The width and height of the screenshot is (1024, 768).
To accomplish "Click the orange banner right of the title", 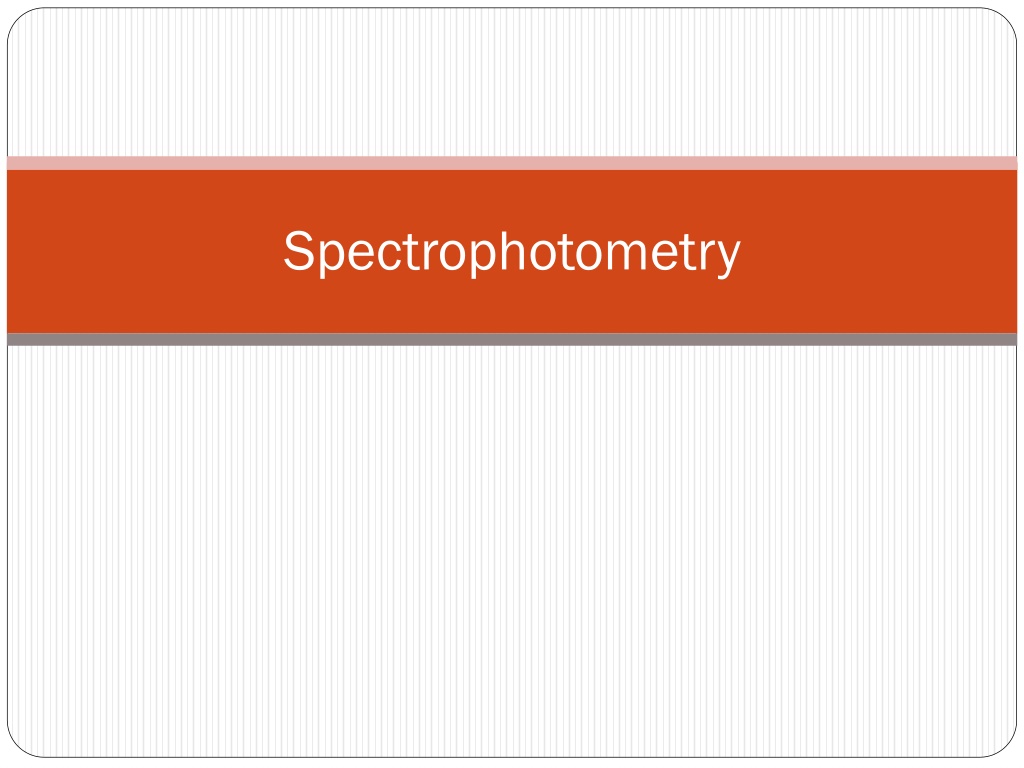I will point(879,251).
